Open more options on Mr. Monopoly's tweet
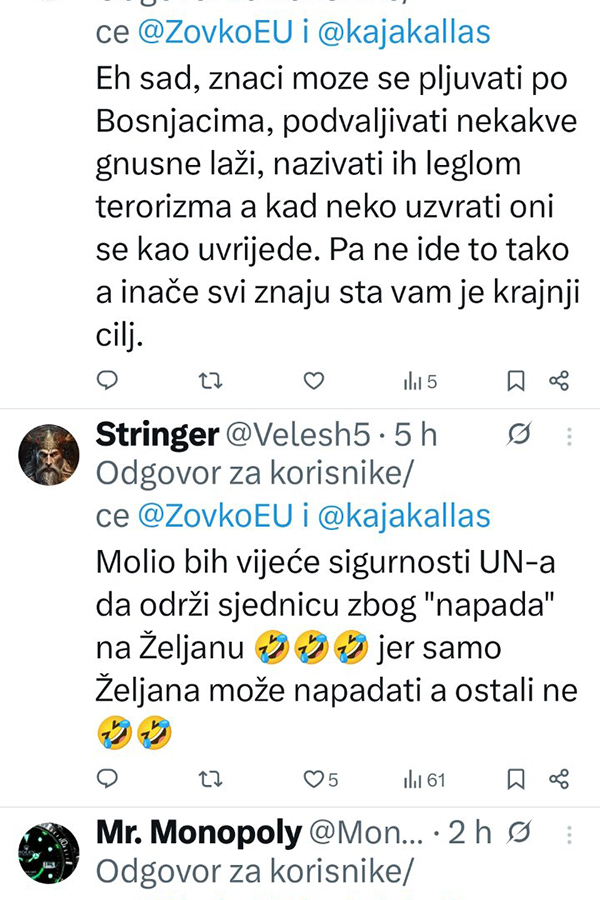600x900 pixels. pyautogui.click(x=569, y=832)
